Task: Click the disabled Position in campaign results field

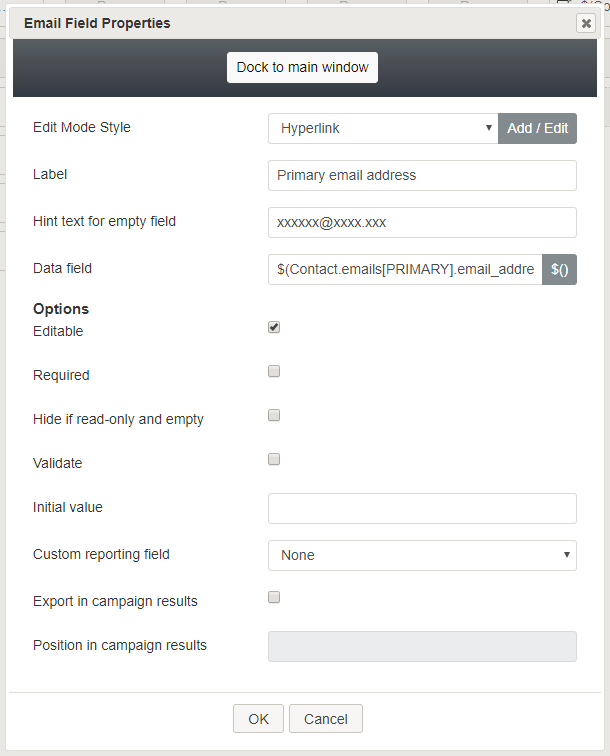Action: pos(422,647)
